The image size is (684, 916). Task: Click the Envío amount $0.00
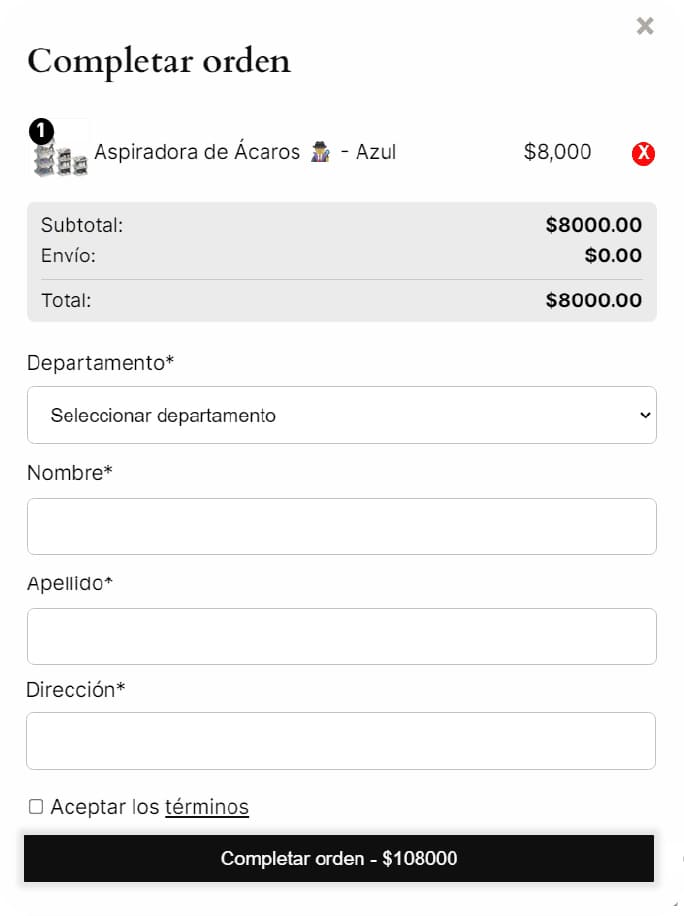click(x=612, y=255)
